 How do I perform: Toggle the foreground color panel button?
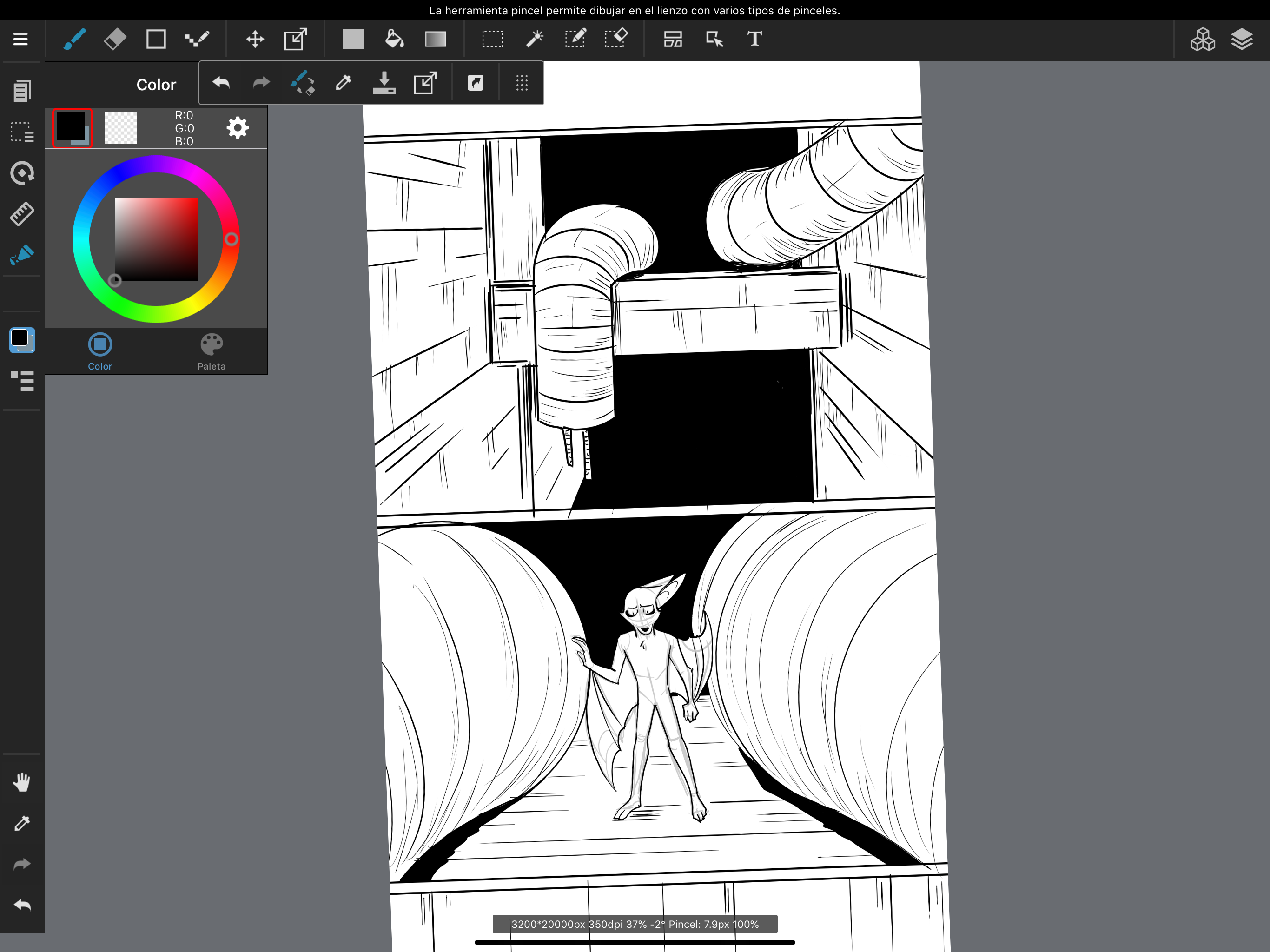tap(22, 340)
